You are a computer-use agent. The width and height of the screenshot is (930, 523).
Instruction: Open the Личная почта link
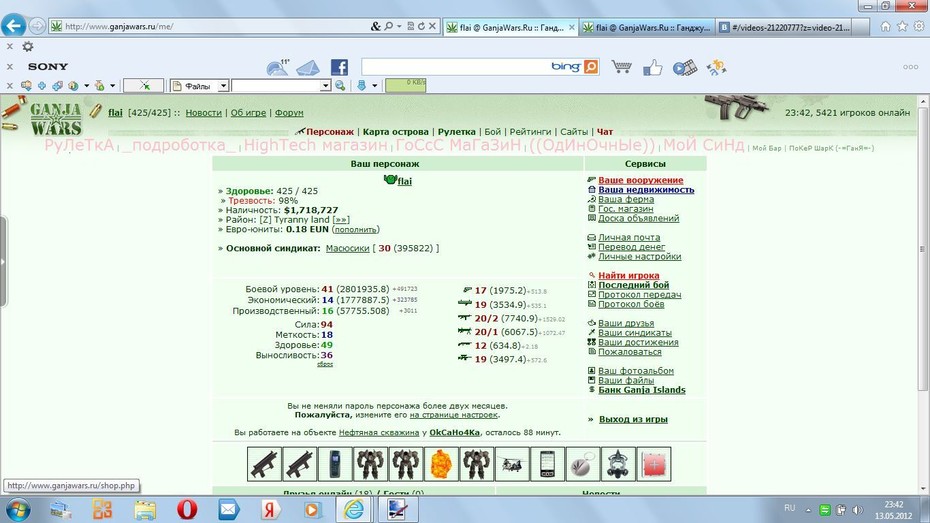[x=629, y=237]
